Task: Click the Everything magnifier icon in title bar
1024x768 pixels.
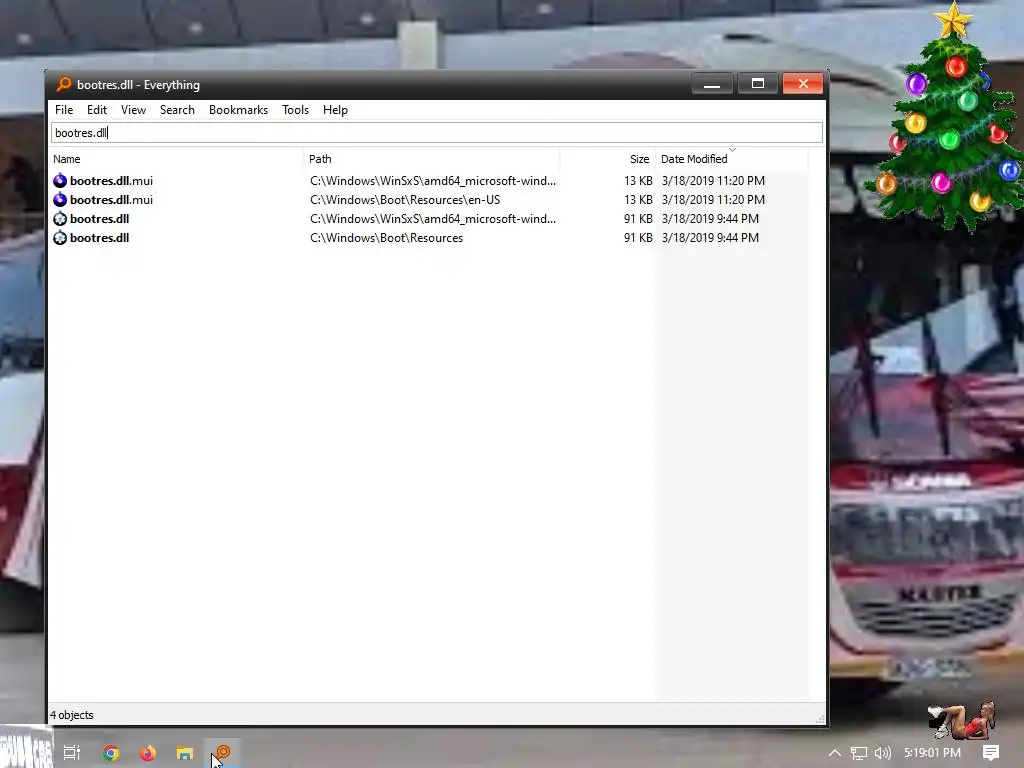Action: [63, 84]
